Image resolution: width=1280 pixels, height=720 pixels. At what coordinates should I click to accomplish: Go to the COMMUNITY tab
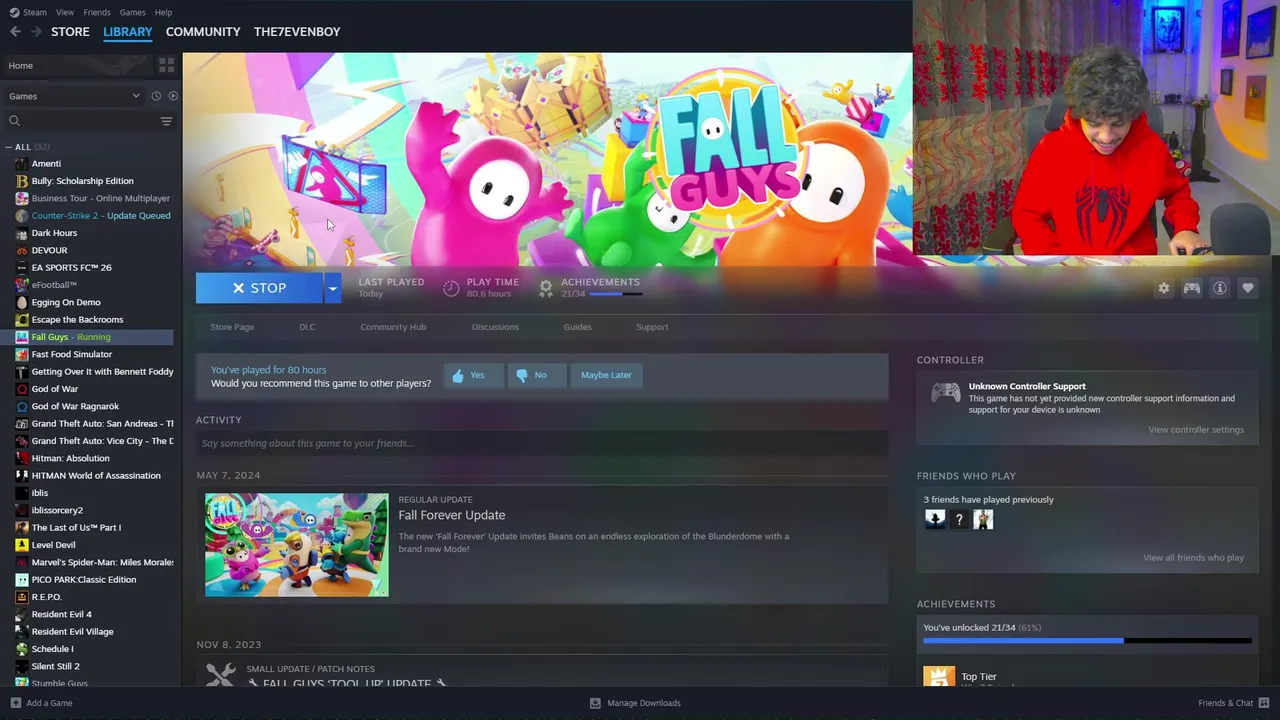[x=203, y=32]
